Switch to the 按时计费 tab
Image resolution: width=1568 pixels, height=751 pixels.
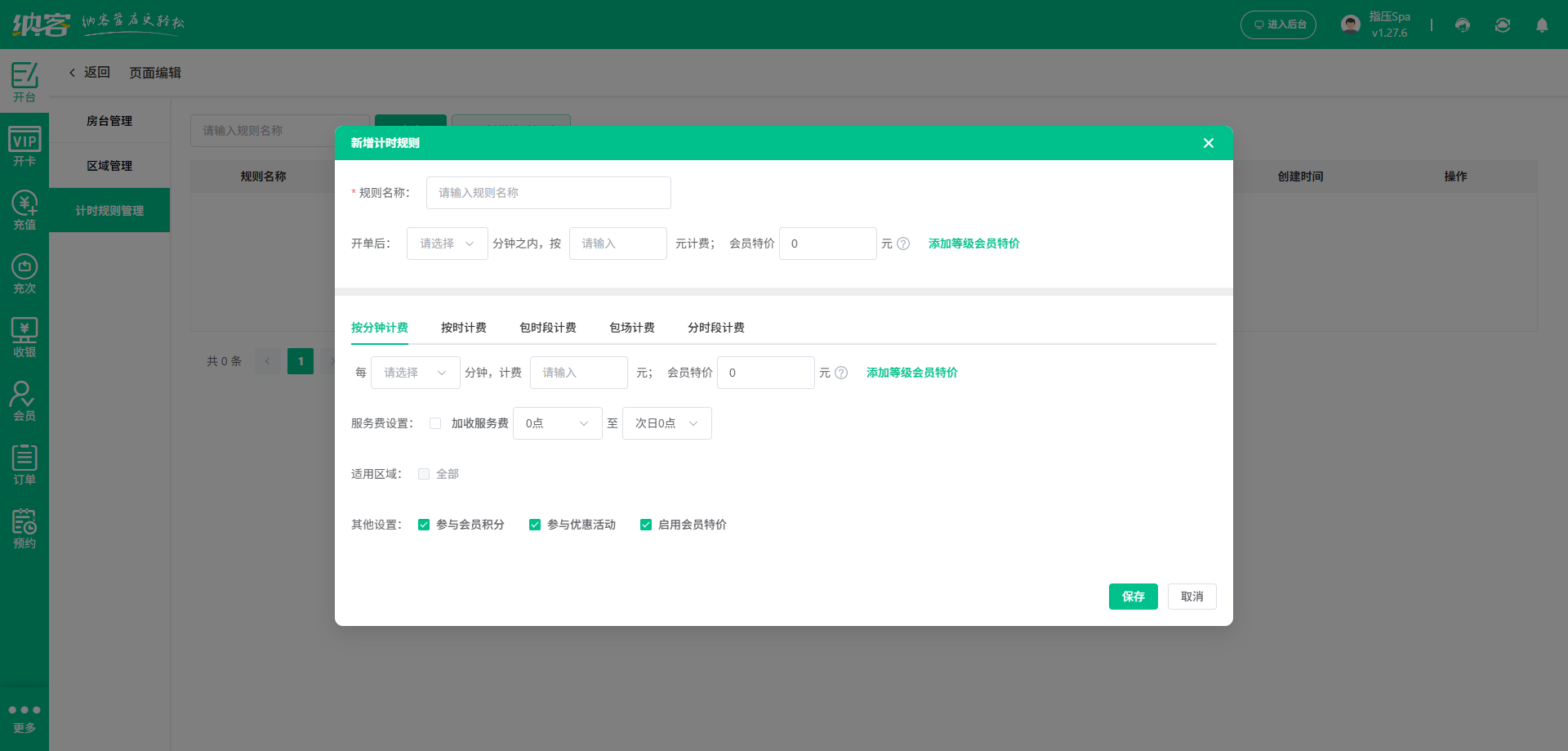pos(463,328)
